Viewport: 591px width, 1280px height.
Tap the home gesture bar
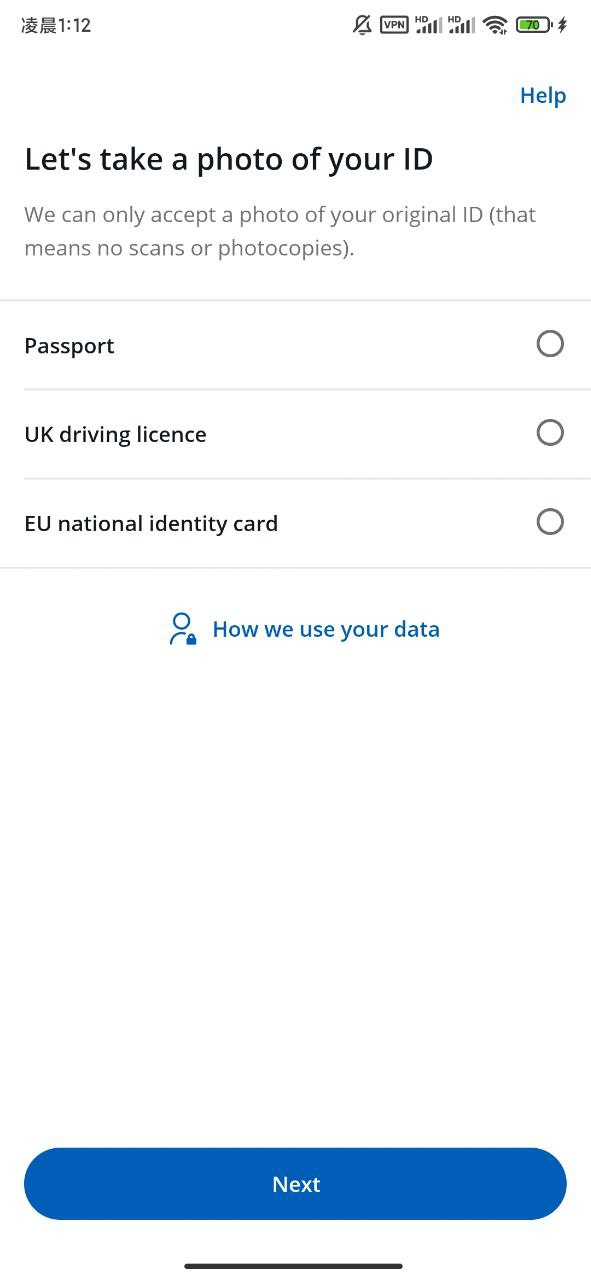pyautogui.click(x=294, y=1266)
